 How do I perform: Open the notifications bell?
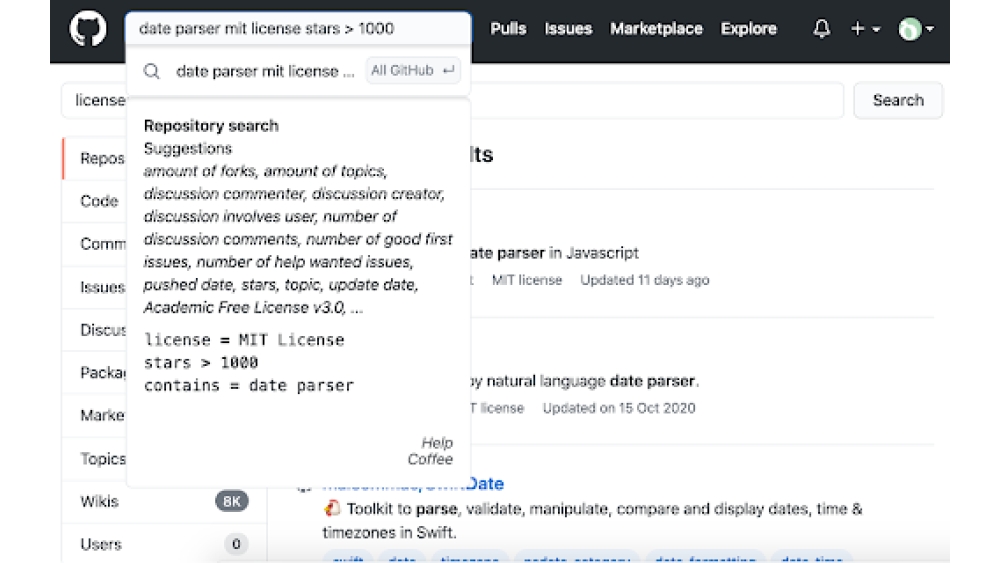point(821,29)
